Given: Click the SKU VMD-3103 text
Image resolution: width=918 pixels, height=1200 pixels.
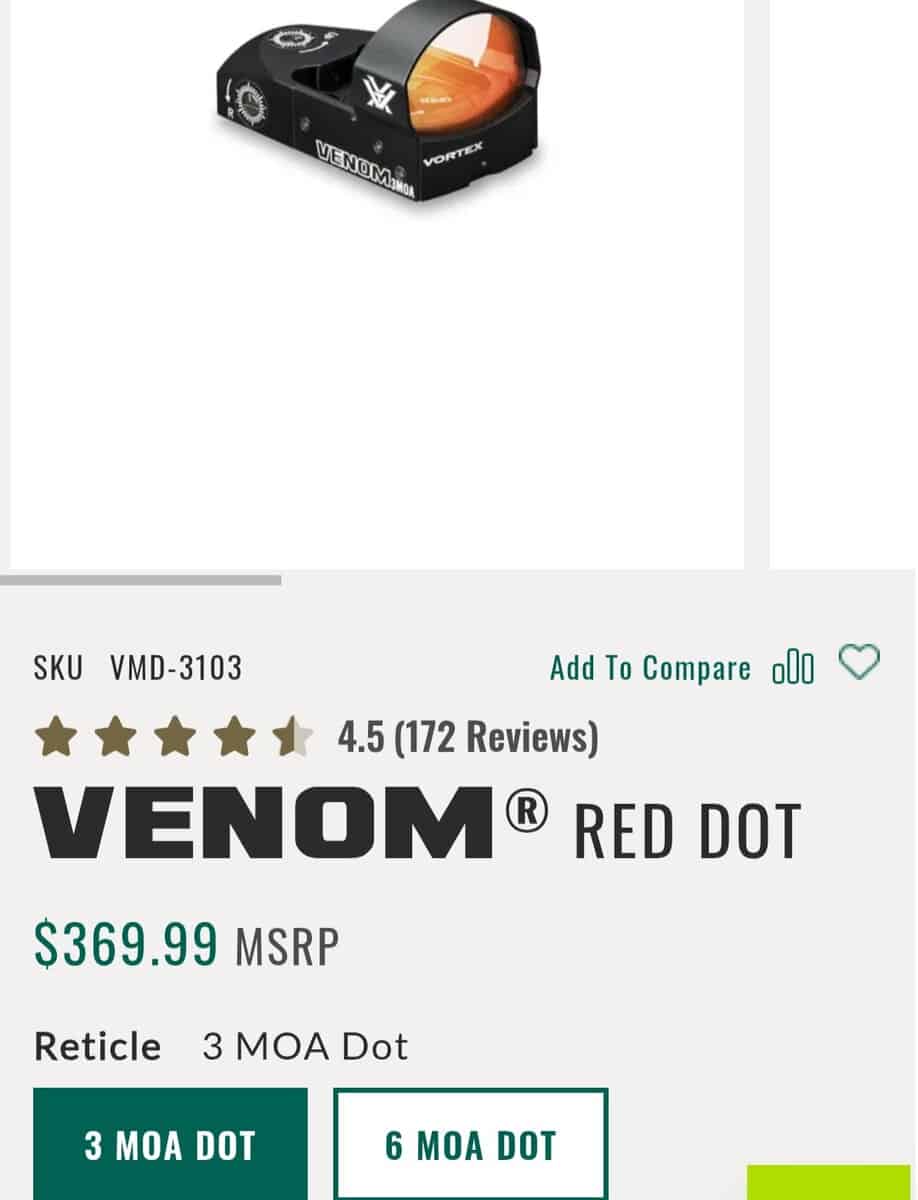Looking at the screenshot, I should pyautogui.click(x=138, y=668).
